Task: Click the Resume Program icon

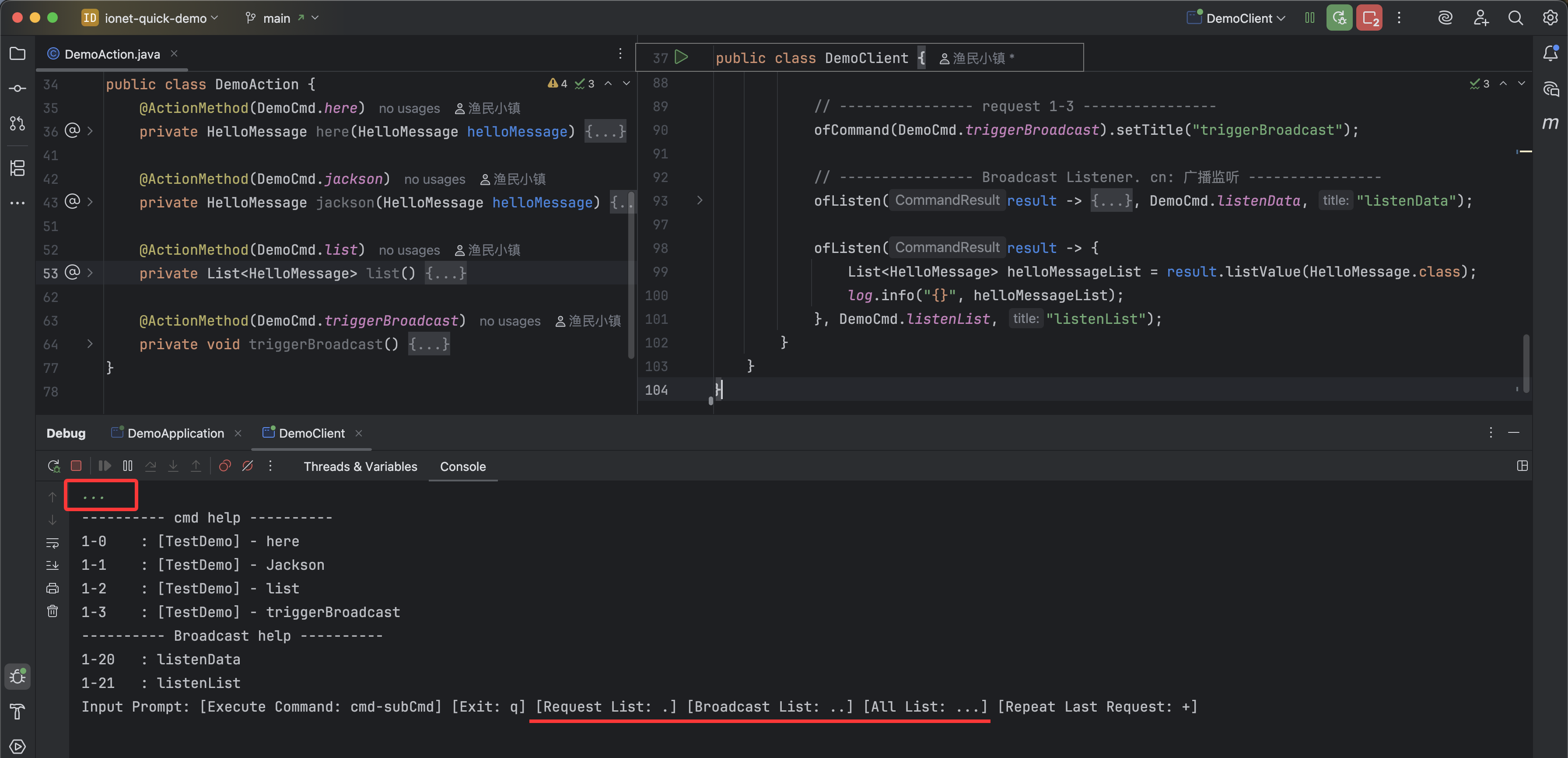Action: (x=105, y=467)
